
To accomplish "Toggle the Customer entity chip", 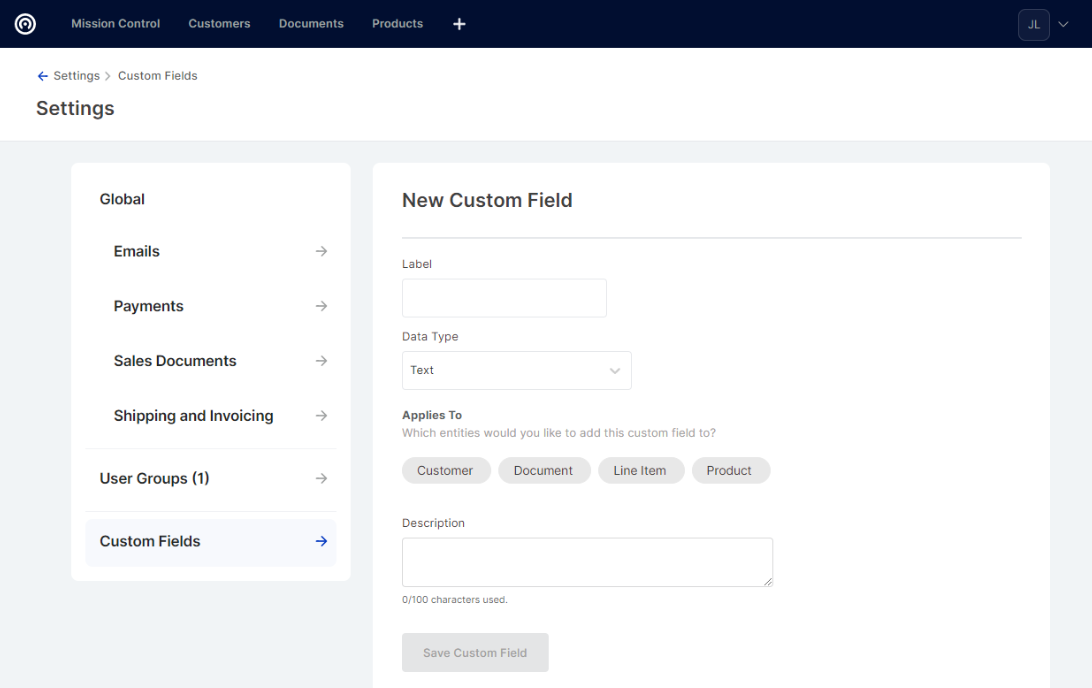I will [445, 471].
